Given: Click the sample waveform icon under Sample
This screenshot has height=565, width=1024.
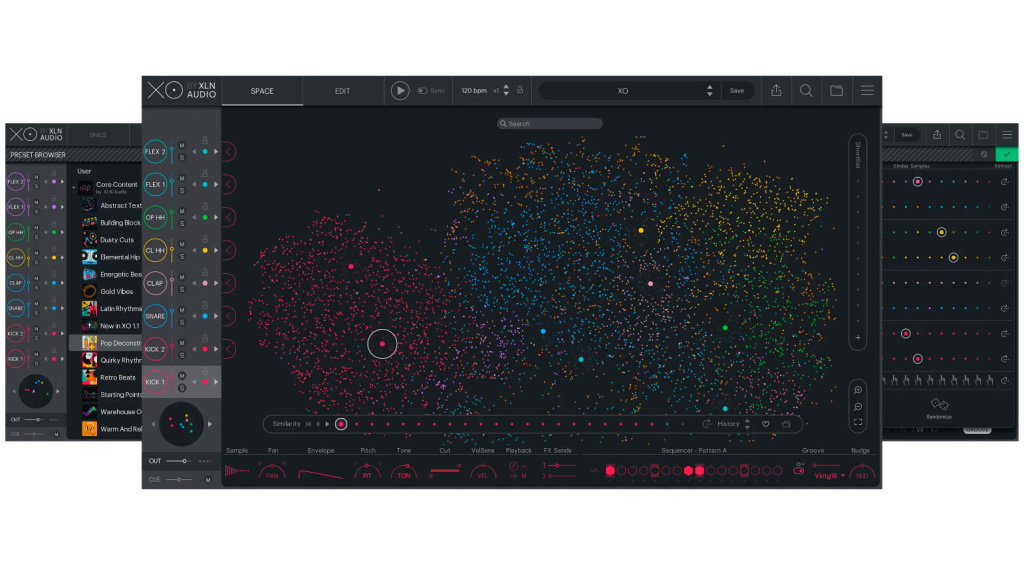Looking at the screenshot, I should point(236,470).
